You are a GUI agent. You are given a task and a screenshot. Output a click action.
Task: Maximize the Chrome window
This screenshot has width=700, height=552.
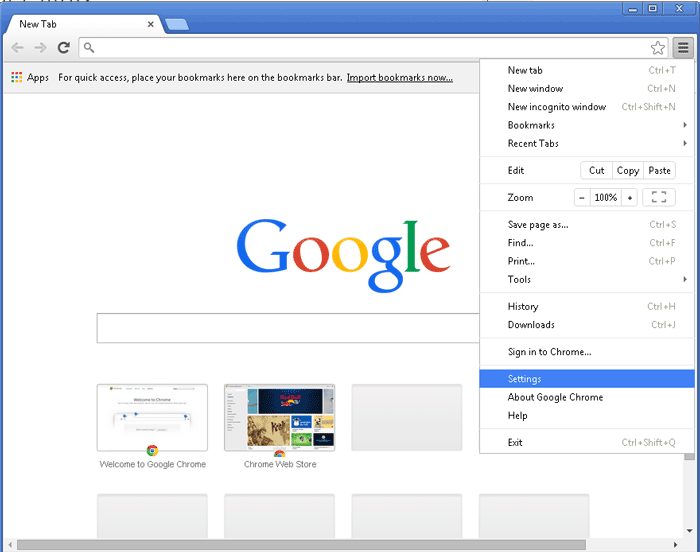[x=653, y=9]
